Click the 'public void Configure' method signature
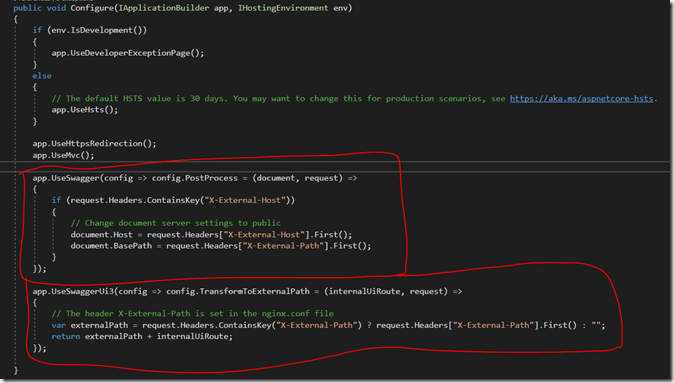674x383 pixels. tap(183, 8)
